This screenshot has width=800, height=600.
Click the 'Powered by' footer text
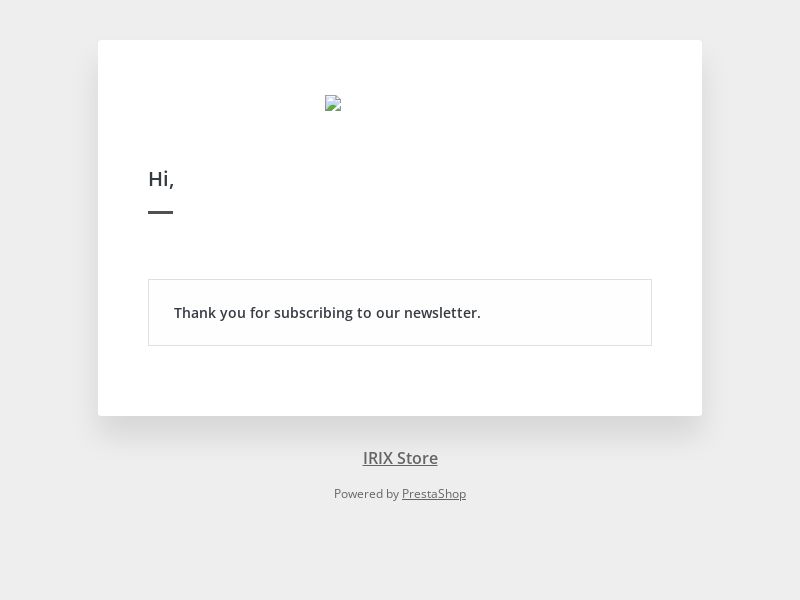click(x=366, y=494)
